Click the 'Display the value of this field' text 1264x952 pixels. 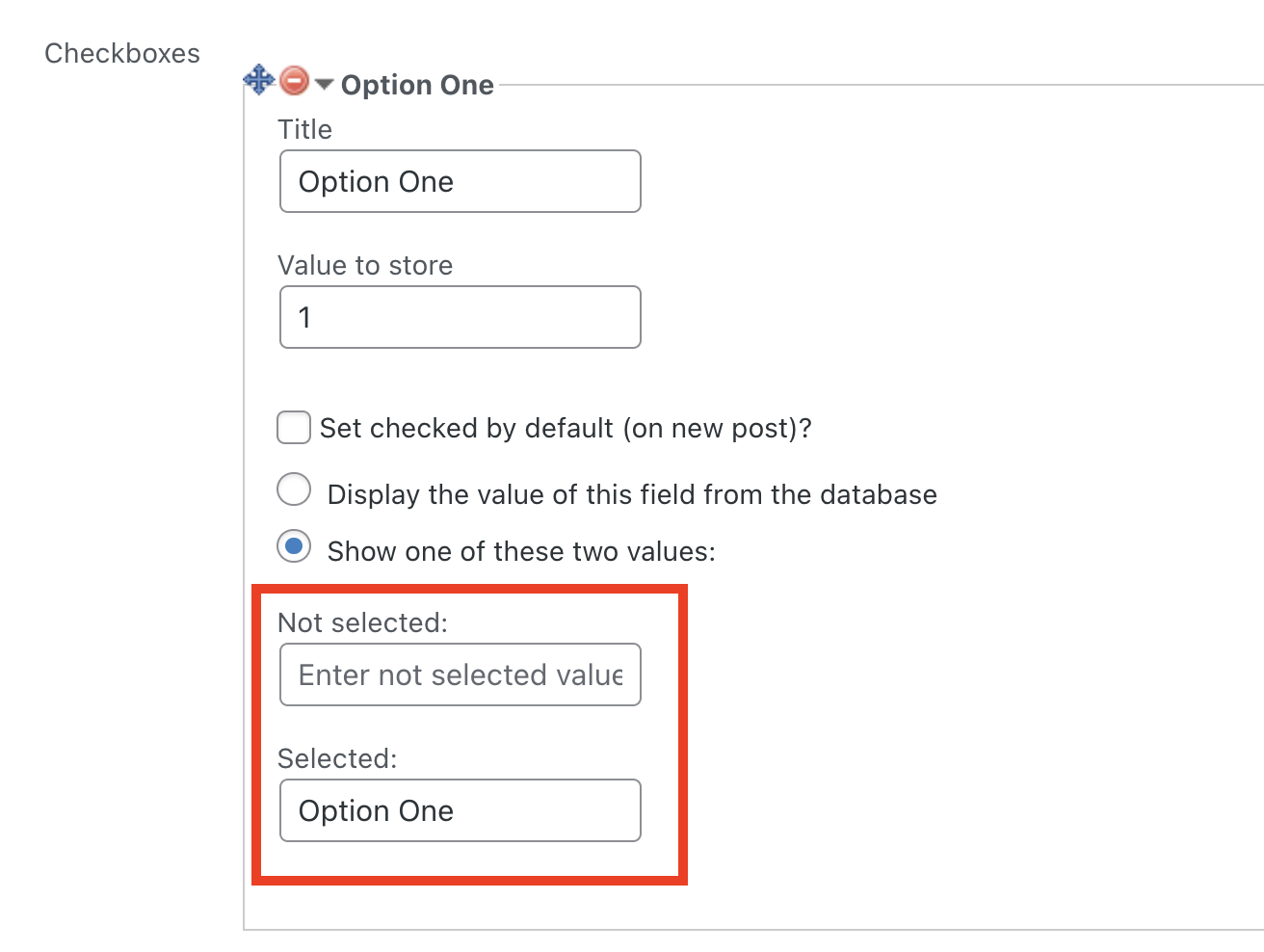632,494
